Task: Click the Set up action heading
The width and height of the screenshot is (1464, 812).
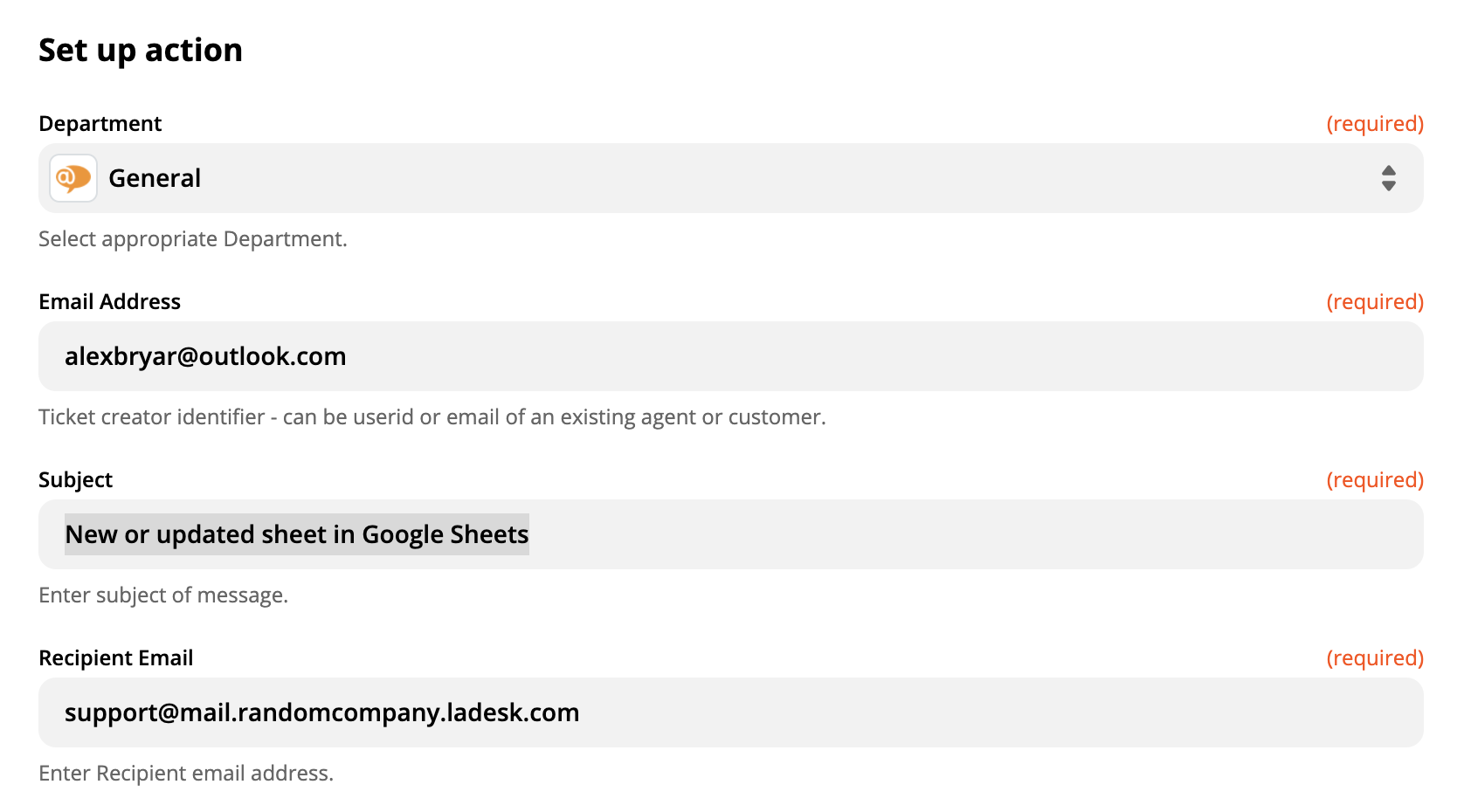Action: coord(140,50)
